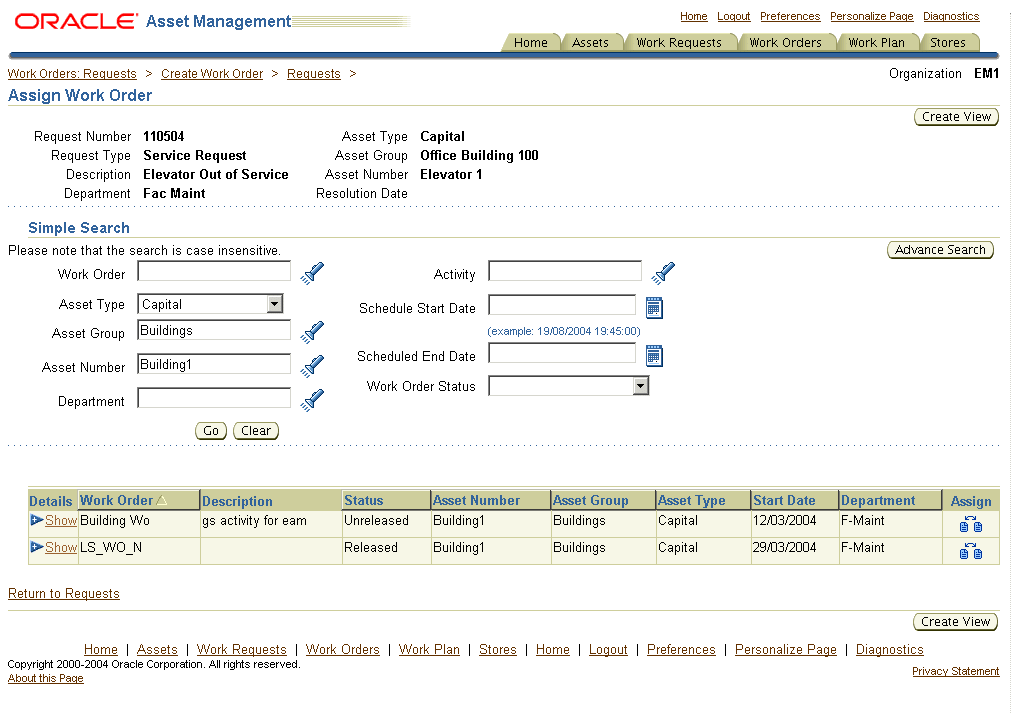Follow the Return to Requests link
Screen dimensions: 1011x714
pyautogui.click(x=64, y=593)
